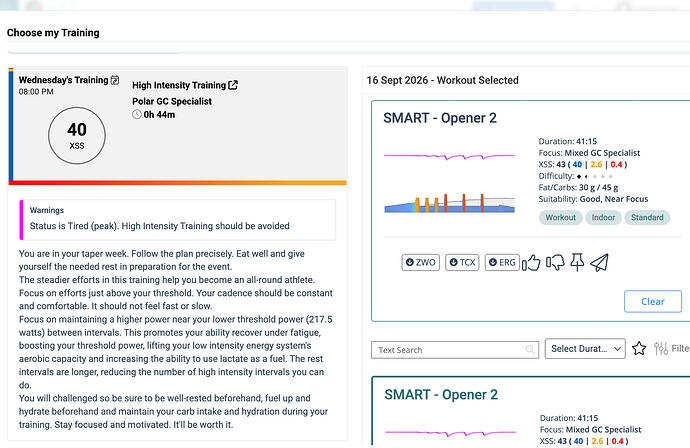Click the 'Choose my Training' title
Screen dimensions: 690x448
tap(53, 33)
